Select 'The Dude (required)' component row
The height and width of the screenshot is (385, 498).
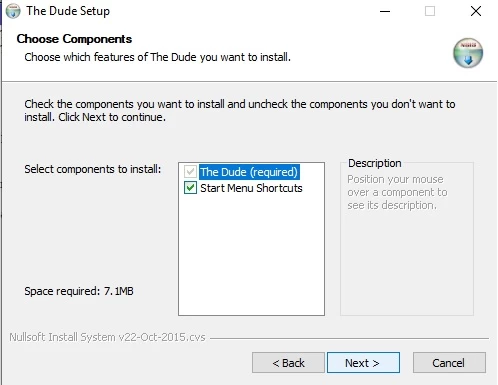point(249,172)
